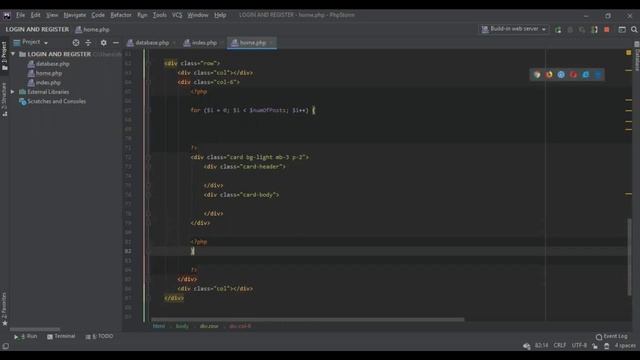Open the Tools menu
The width and height of the screenshot is (640, 360).
160,15
